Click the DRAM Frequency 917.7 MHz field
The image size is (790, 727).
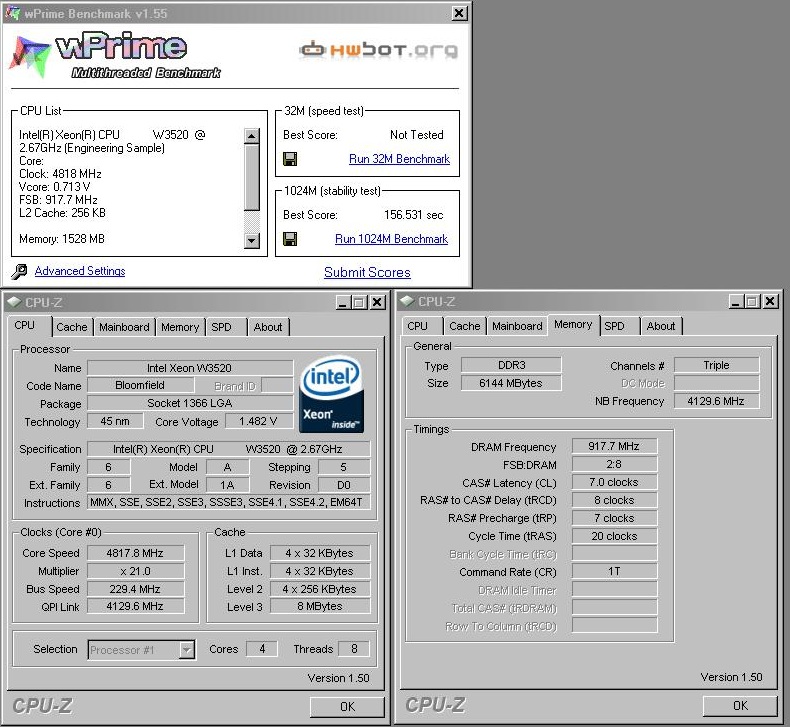(614, 446)
